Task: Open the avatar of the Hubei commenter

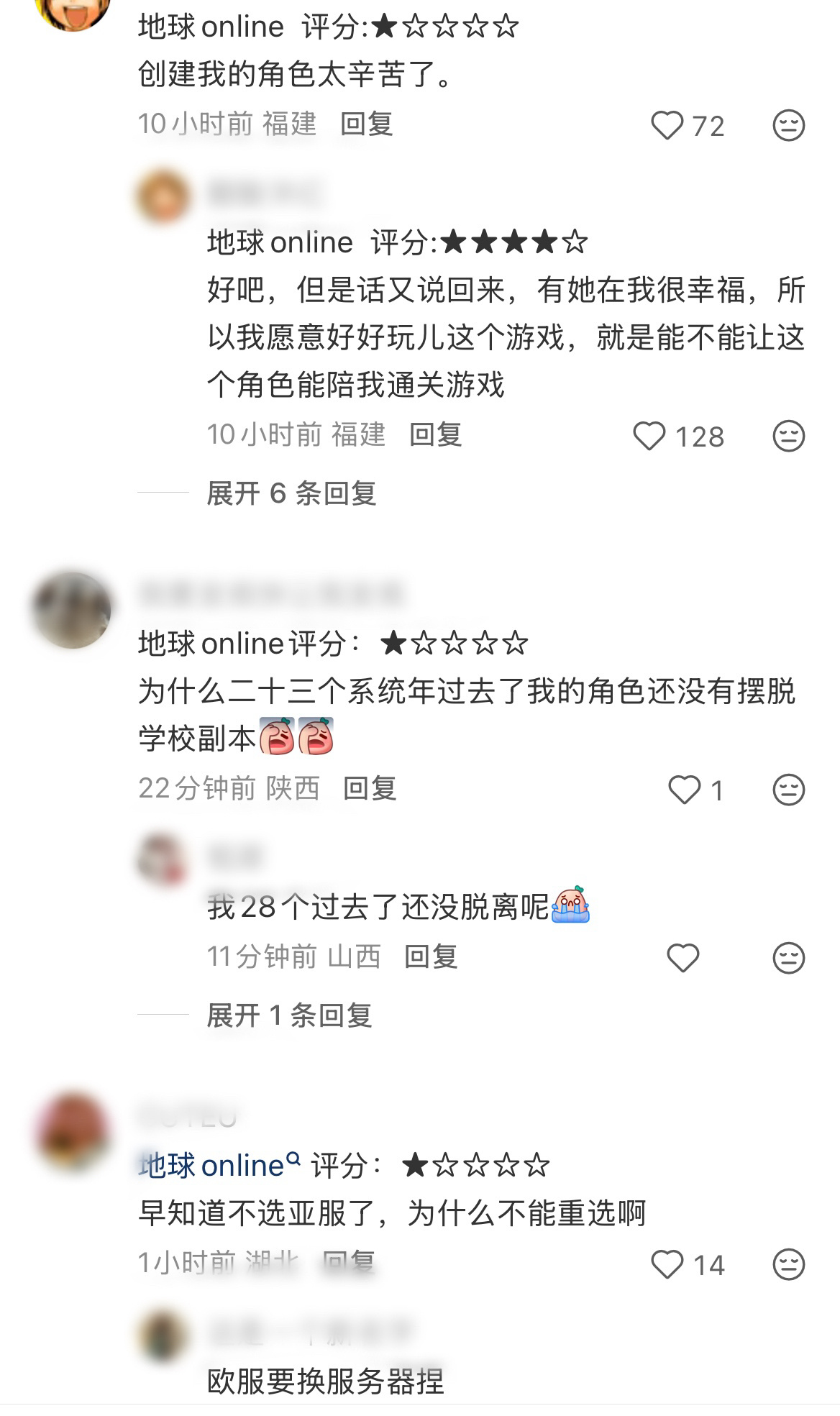Action: coord(71,1133)
